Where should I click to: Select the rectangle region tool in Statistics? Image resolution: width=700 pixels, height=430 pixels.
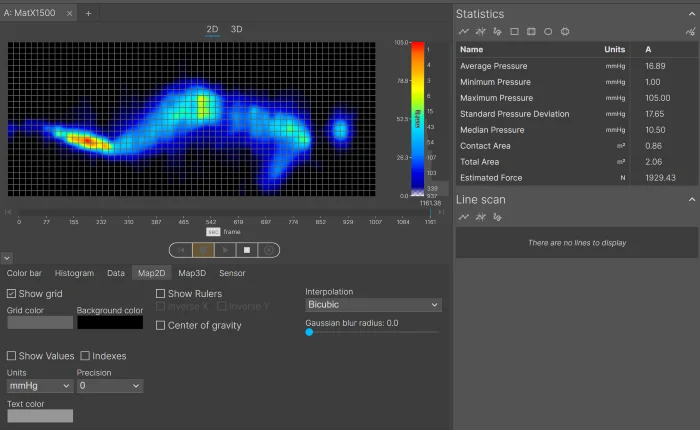tap(514, 31)
